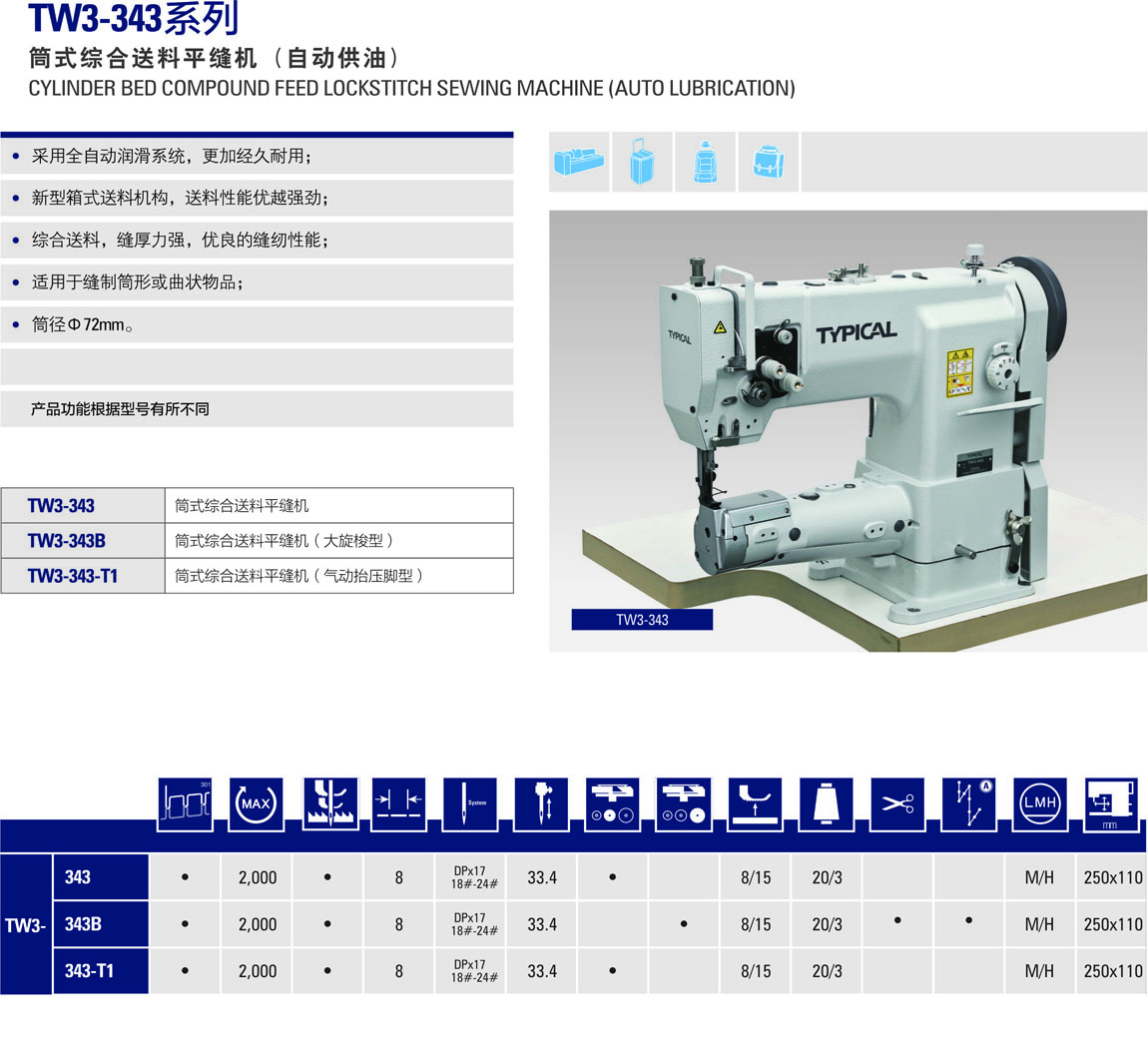Click the 343-T1 row header in spec table
Viewport: 1148px width, 1043px height.
101,971
